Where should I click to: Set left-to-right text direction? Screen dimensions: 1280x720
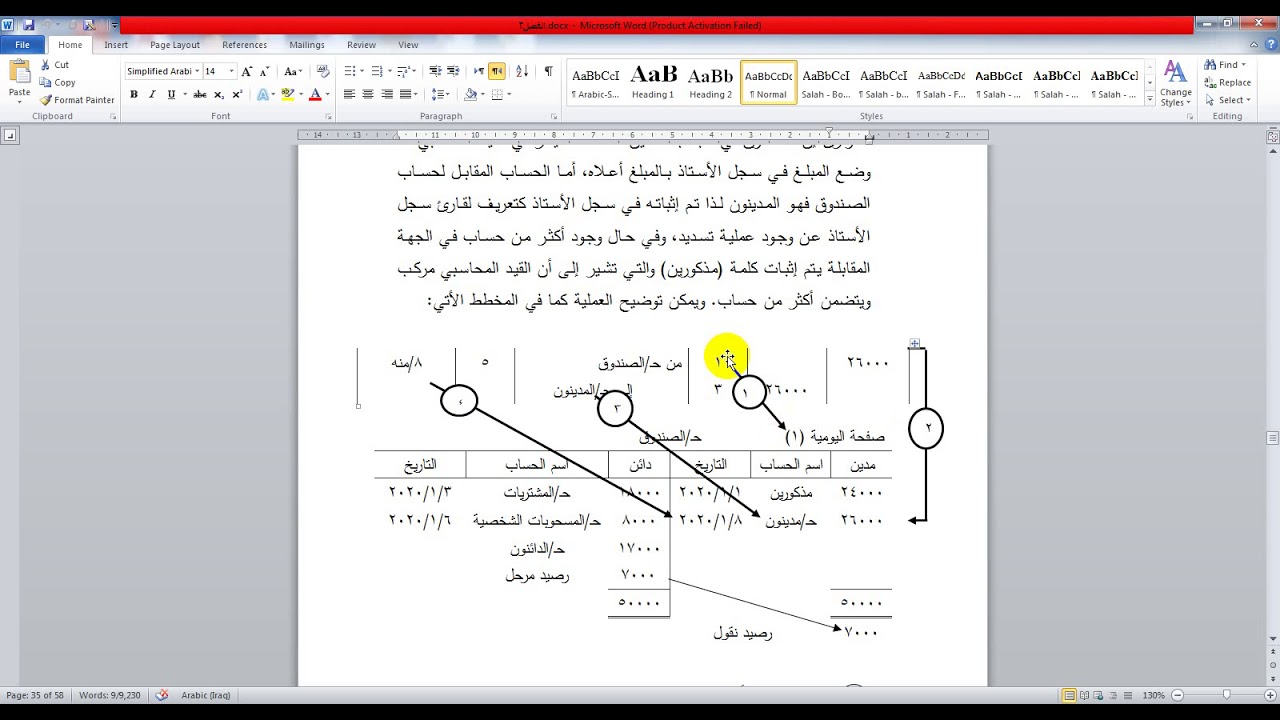coord(479,71)
